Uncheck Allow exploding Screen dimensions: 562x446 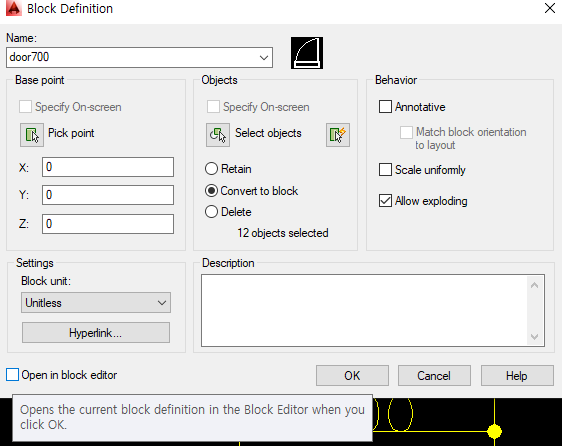[385, 201]
